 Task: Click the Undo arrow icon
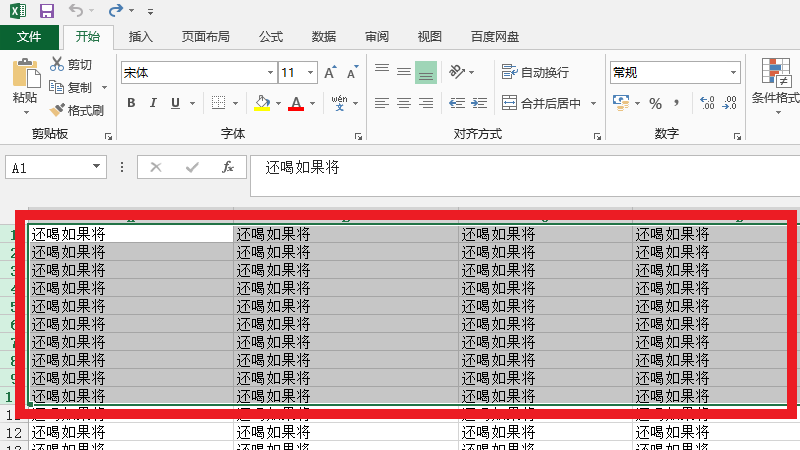76,10
